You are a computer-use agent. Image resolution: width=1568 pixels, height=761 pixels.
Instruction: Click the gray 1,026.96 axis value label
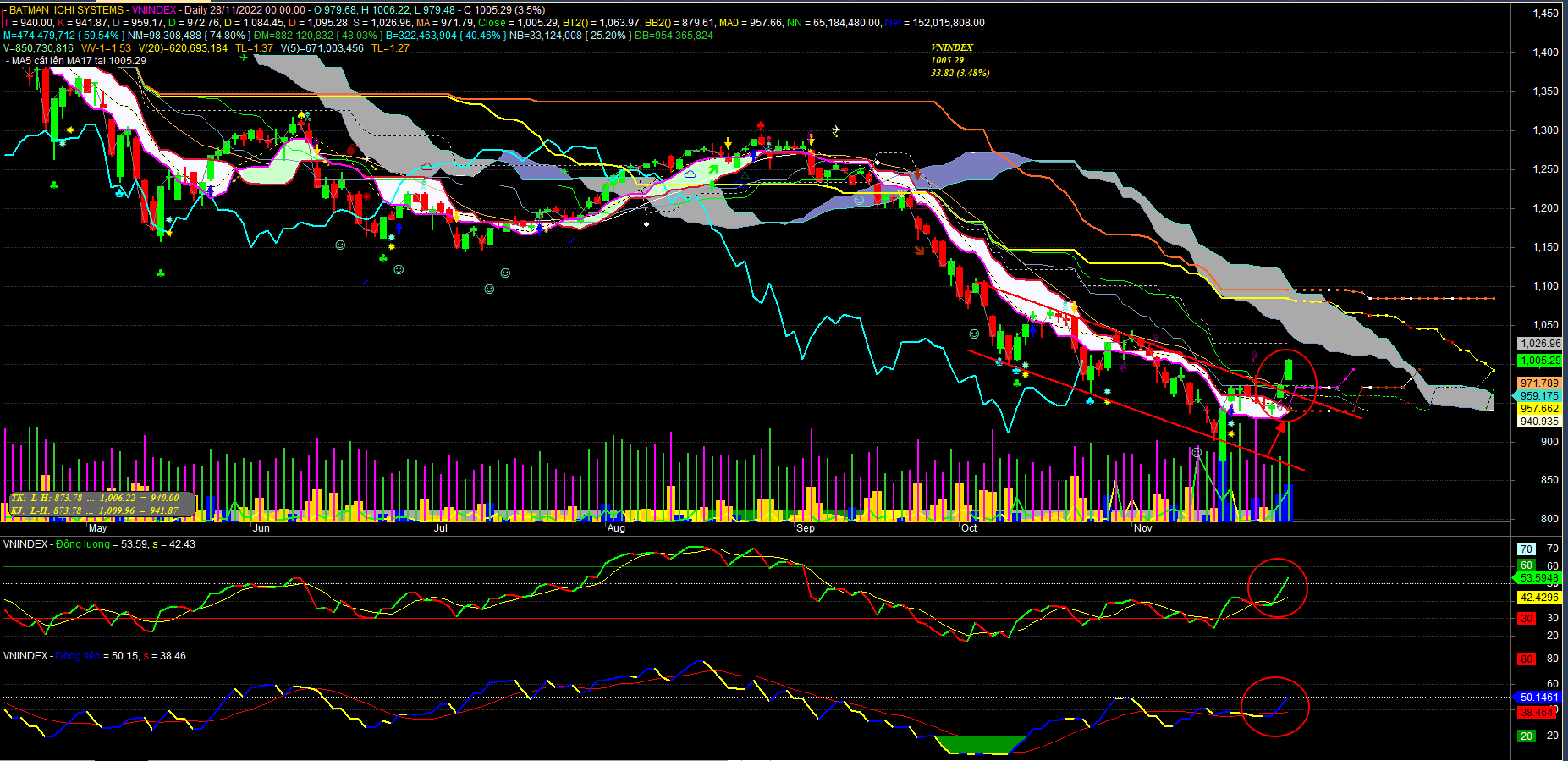click(x=1539, y=344)
